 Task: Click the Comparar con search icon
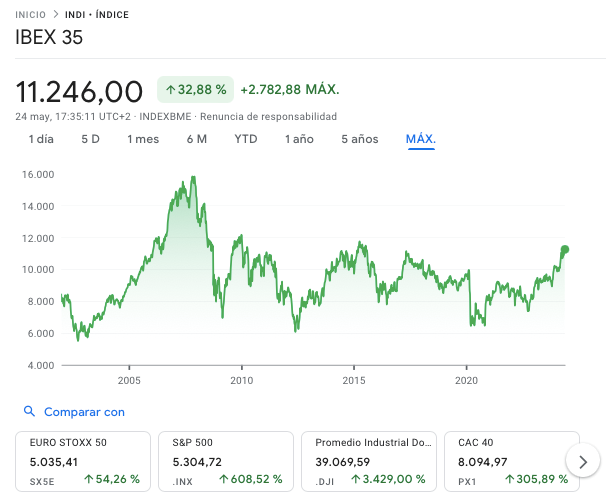pyautogui.click(x=29, y=411)
